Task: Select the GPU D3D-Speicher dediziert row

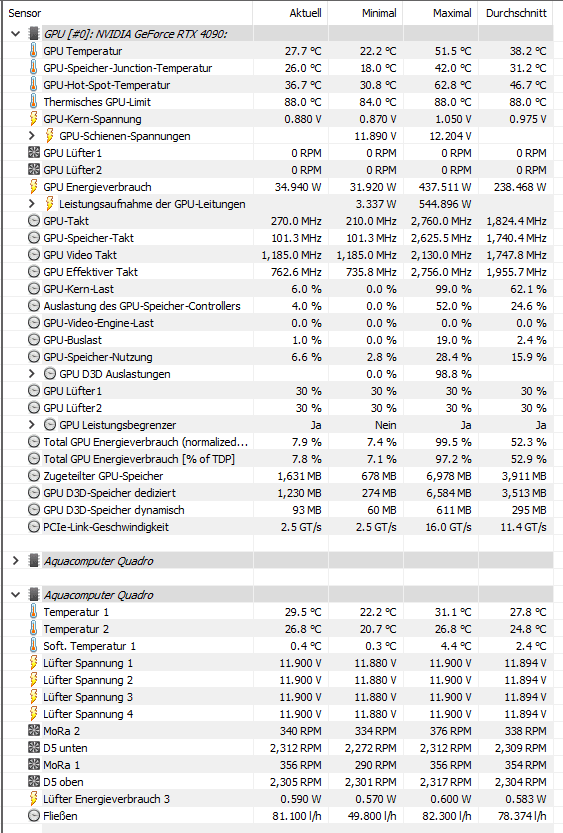Action: pos(278,493)
